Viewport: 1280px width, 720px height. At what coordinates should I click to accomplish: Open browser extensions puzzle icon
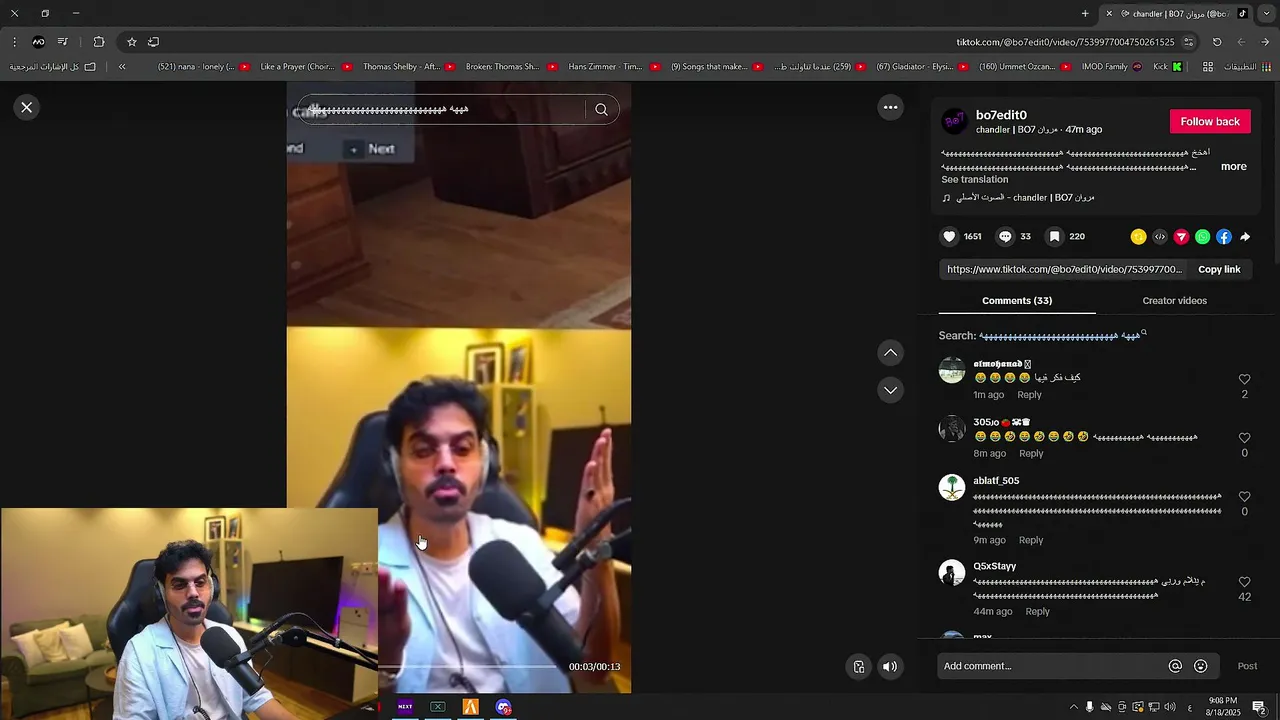pos(98,42)
